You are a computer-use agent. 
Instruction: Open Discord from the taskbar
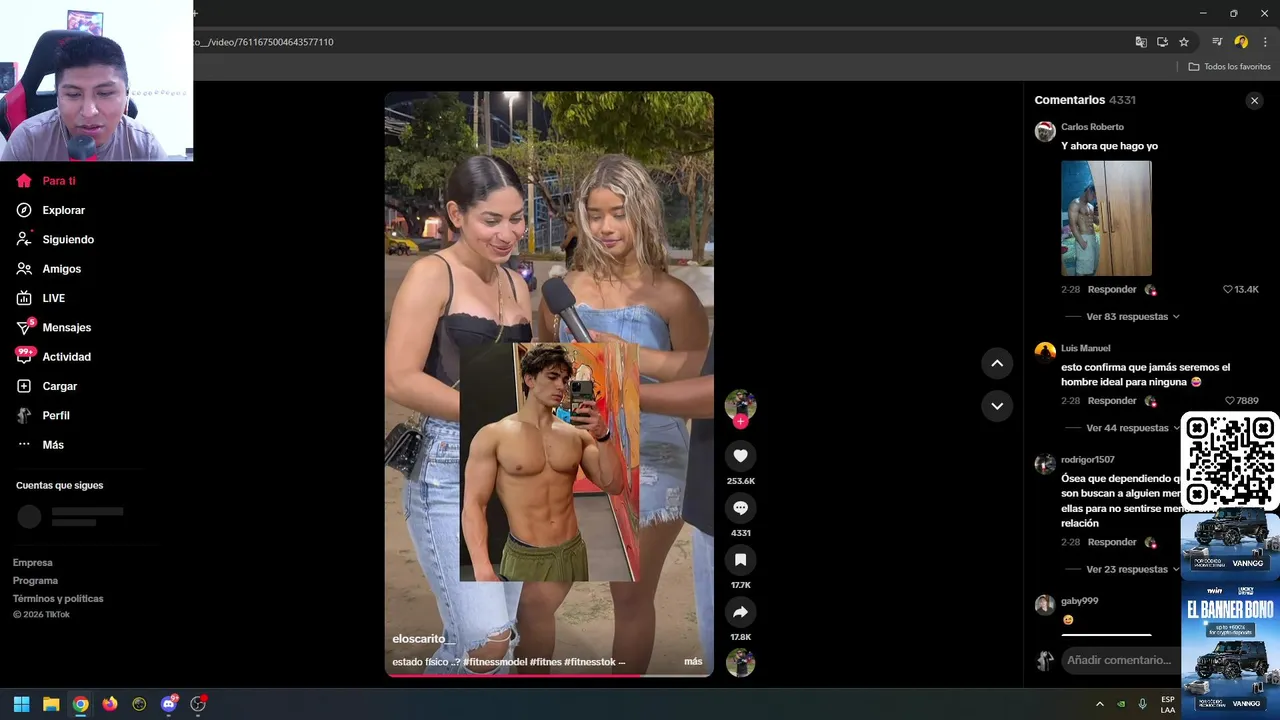tap(169, 704)
